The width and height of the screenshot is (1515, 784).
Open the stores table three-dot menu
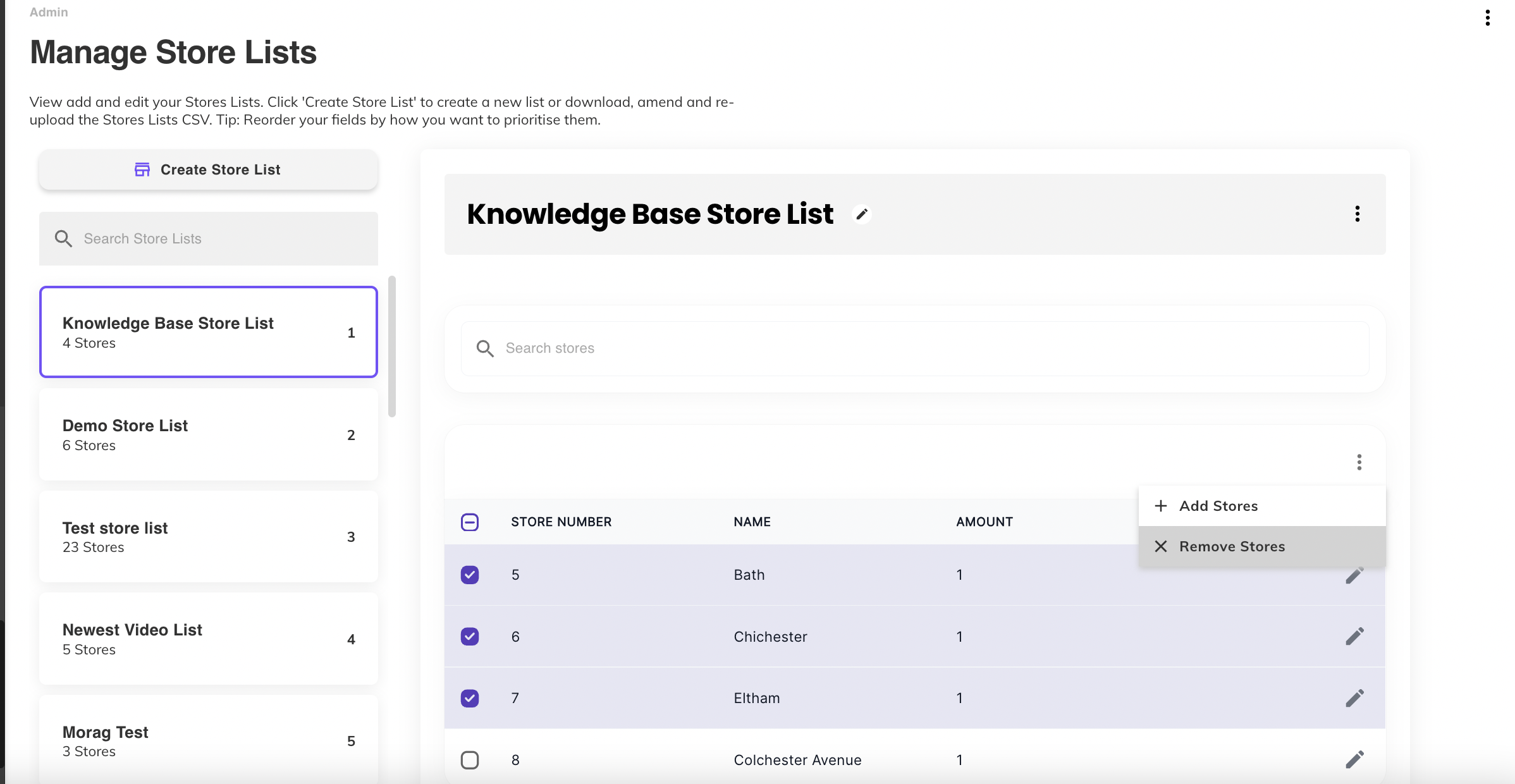[x=1359, y=462]
